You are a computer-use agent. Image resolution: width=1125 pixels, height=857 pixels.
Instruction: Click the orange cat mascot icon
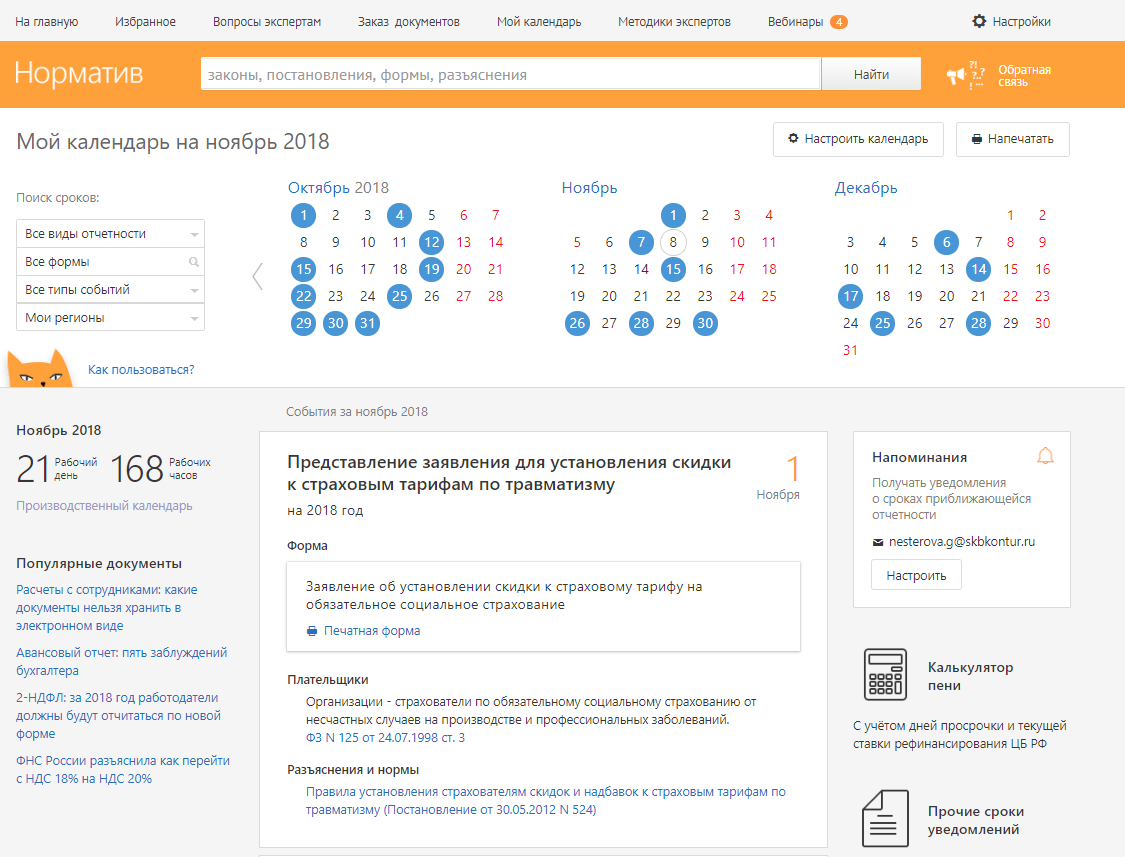tap(39, 368)
